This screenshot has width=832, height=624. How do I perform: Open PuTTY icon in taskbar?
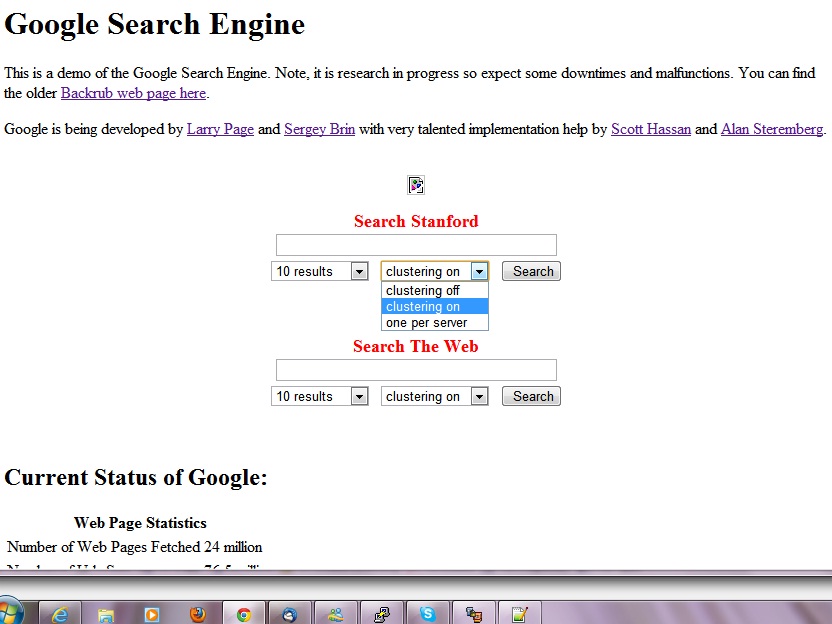381,613
